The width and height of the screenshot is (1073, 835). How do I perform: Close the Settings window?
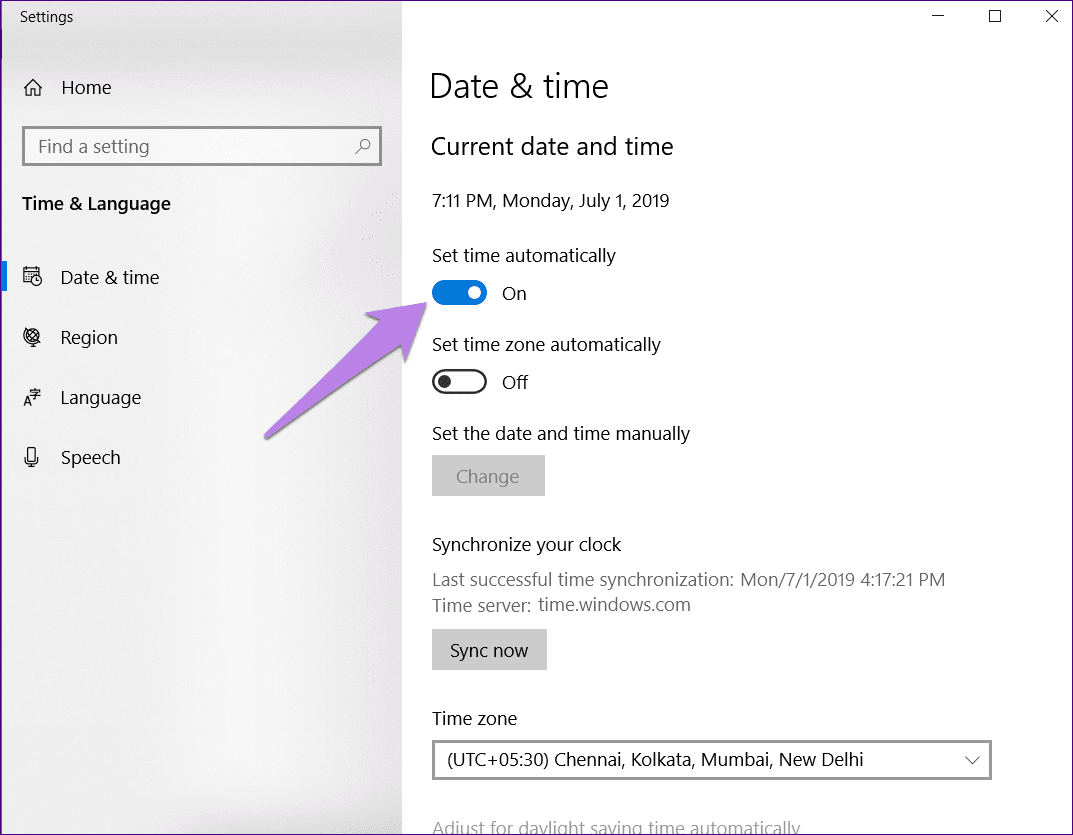(x=1052, y=16)
